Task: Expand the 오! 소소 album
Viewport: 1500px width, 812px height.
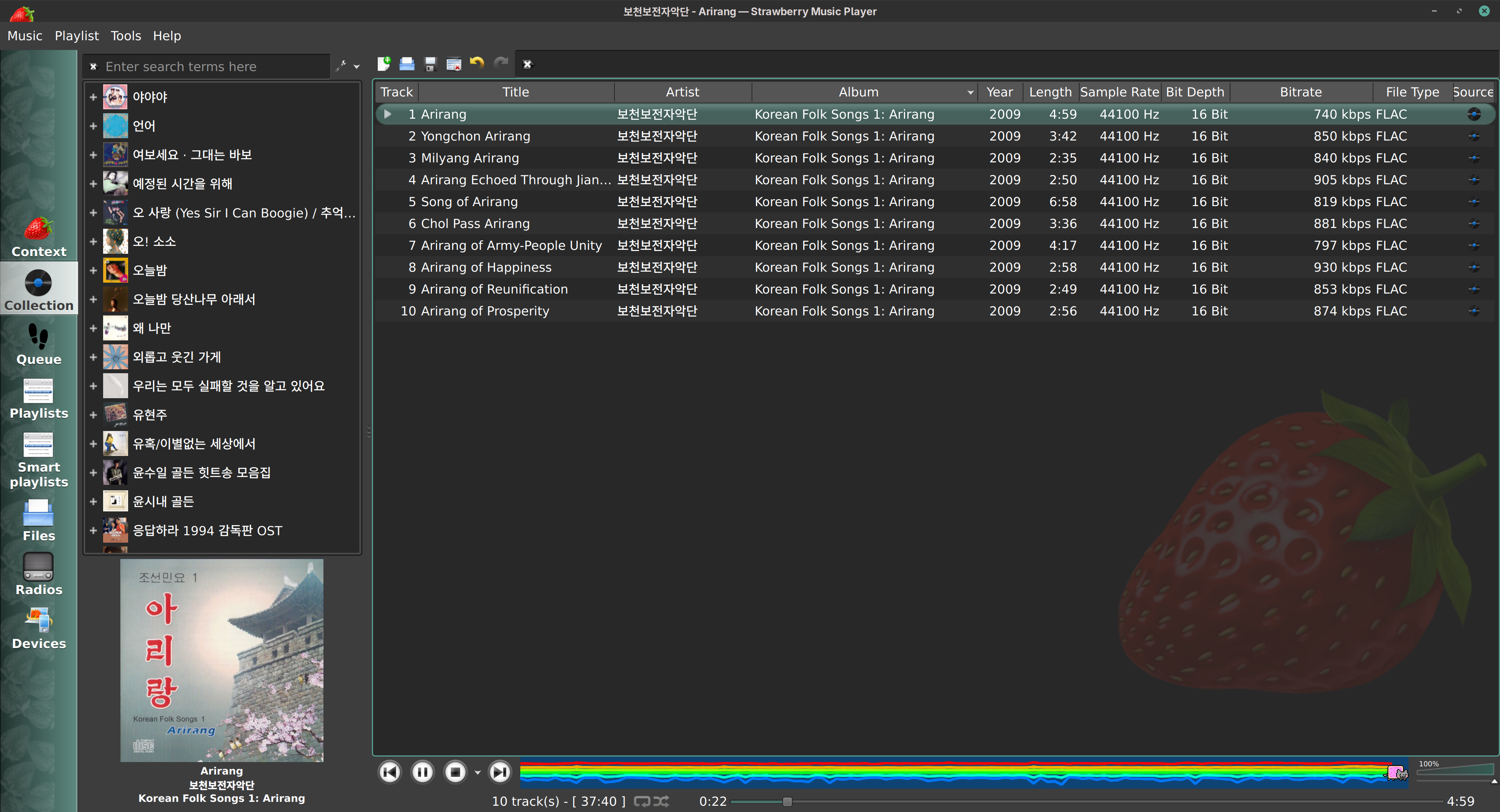Action: pyautogui.click(x=93, y=242)
